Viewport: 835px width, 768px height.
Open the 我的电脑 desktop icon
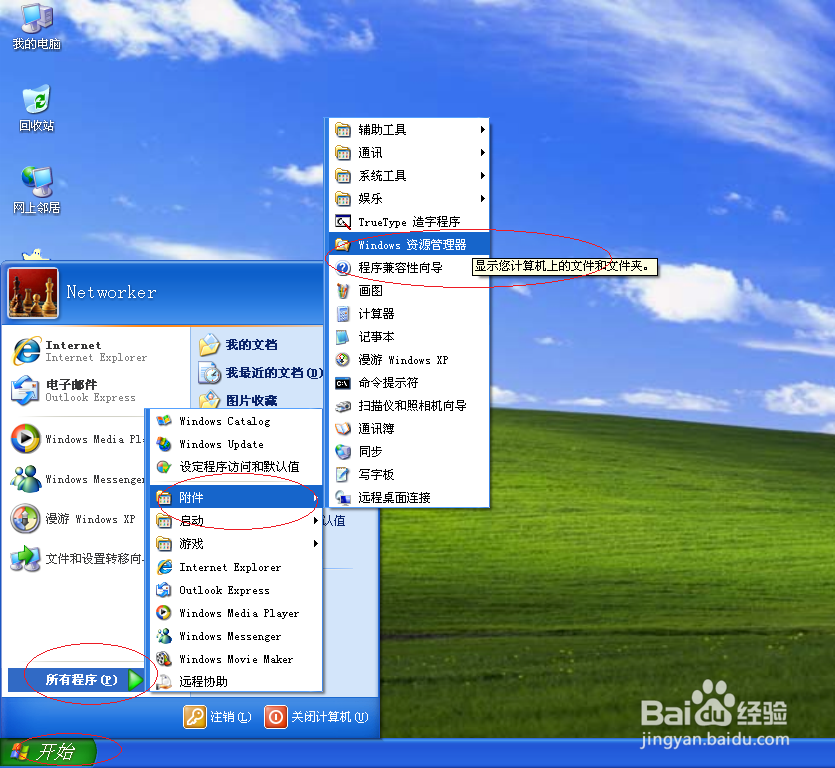point(36,27)
